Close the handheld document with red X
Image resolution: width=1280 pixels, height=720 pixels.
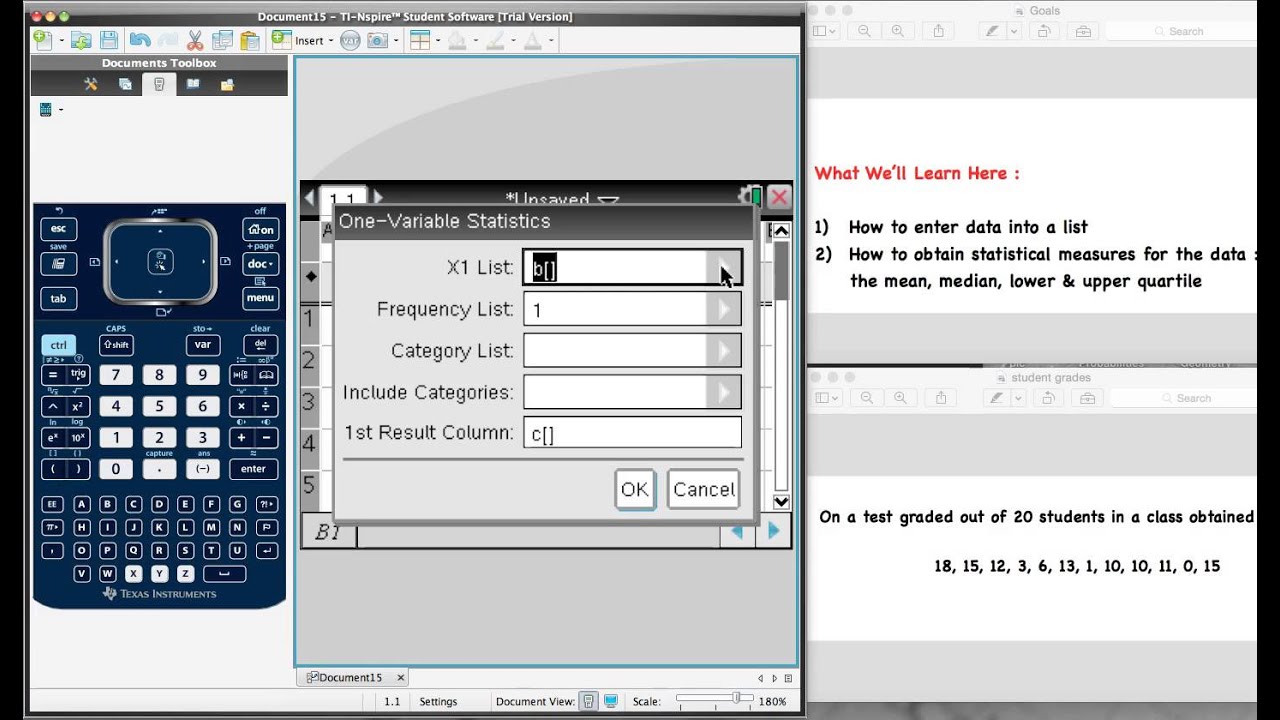[779, 197]
